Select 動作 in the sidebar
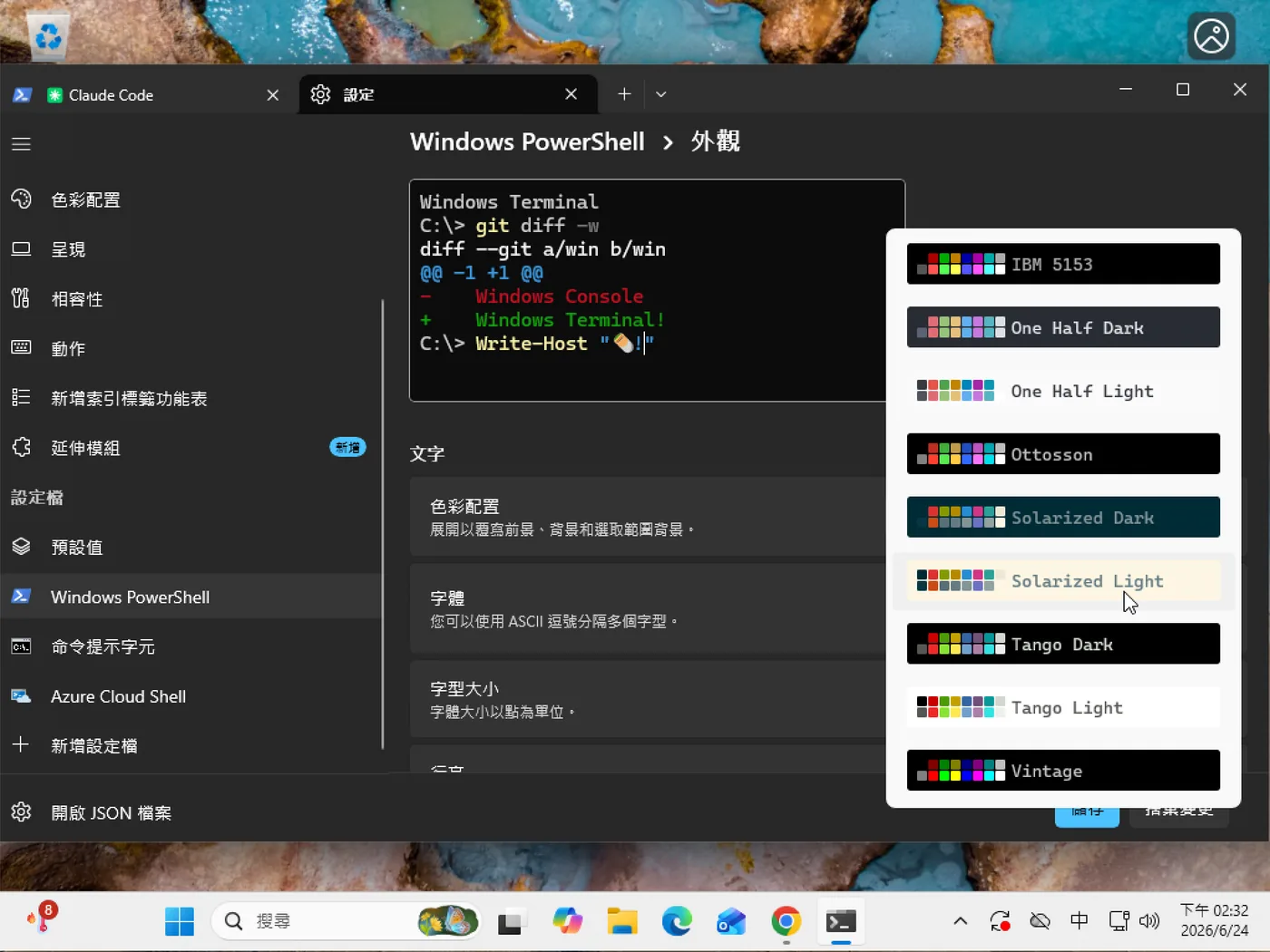This screenshot has height=952, width=1270. [x=191, y=349]
